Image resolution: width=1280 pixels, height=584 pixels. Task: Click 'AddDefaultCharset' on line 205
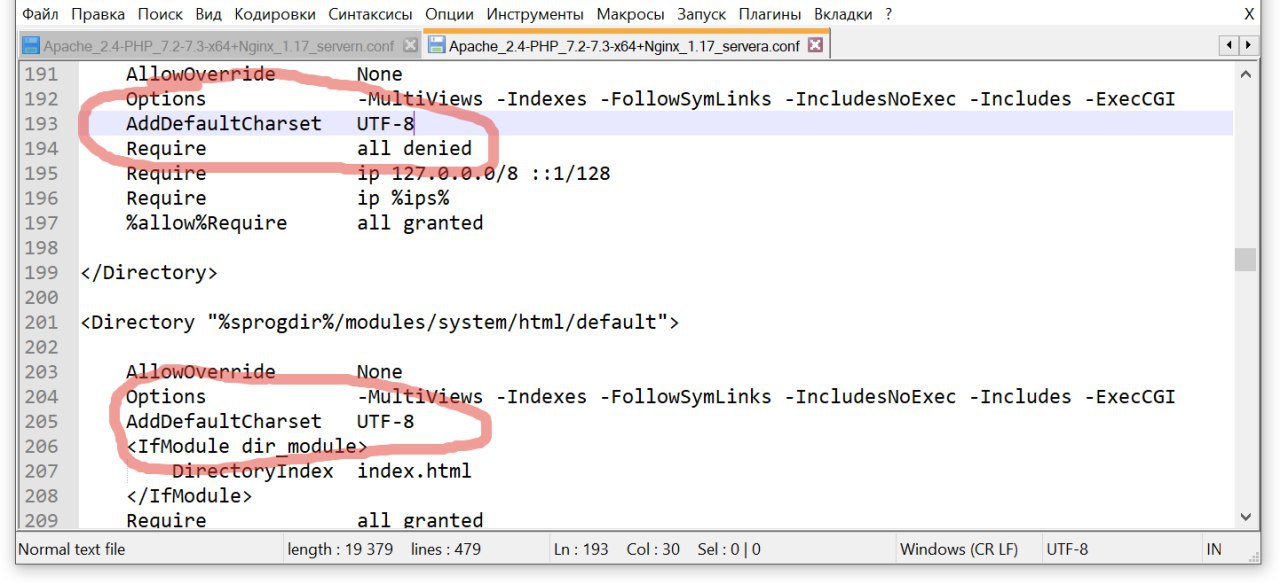point(224,421)
